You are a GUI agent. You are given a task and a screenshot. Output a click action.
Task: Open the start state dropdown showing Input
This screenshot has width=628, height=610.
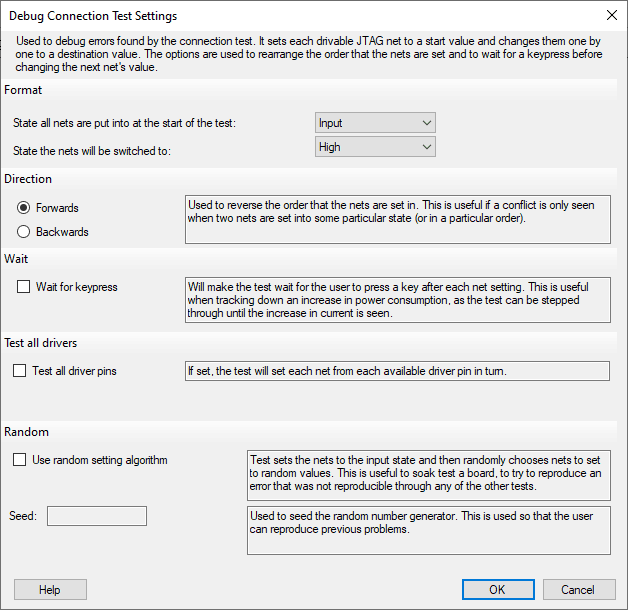pos(375,123)
